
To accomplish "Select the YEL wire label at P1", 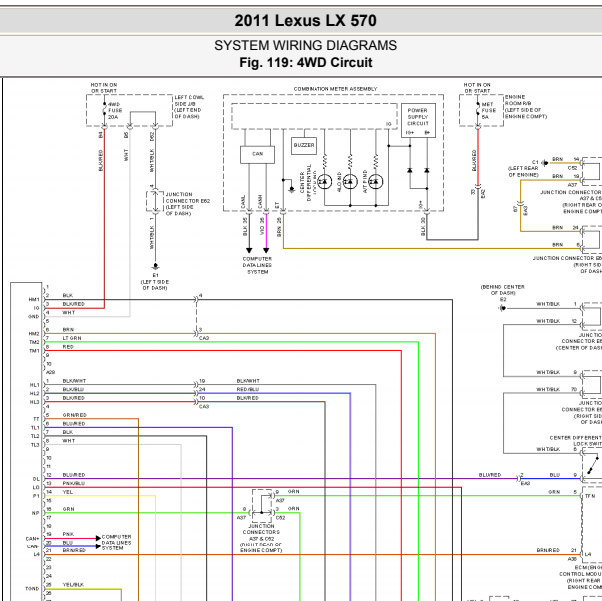I will coord(68,492).
